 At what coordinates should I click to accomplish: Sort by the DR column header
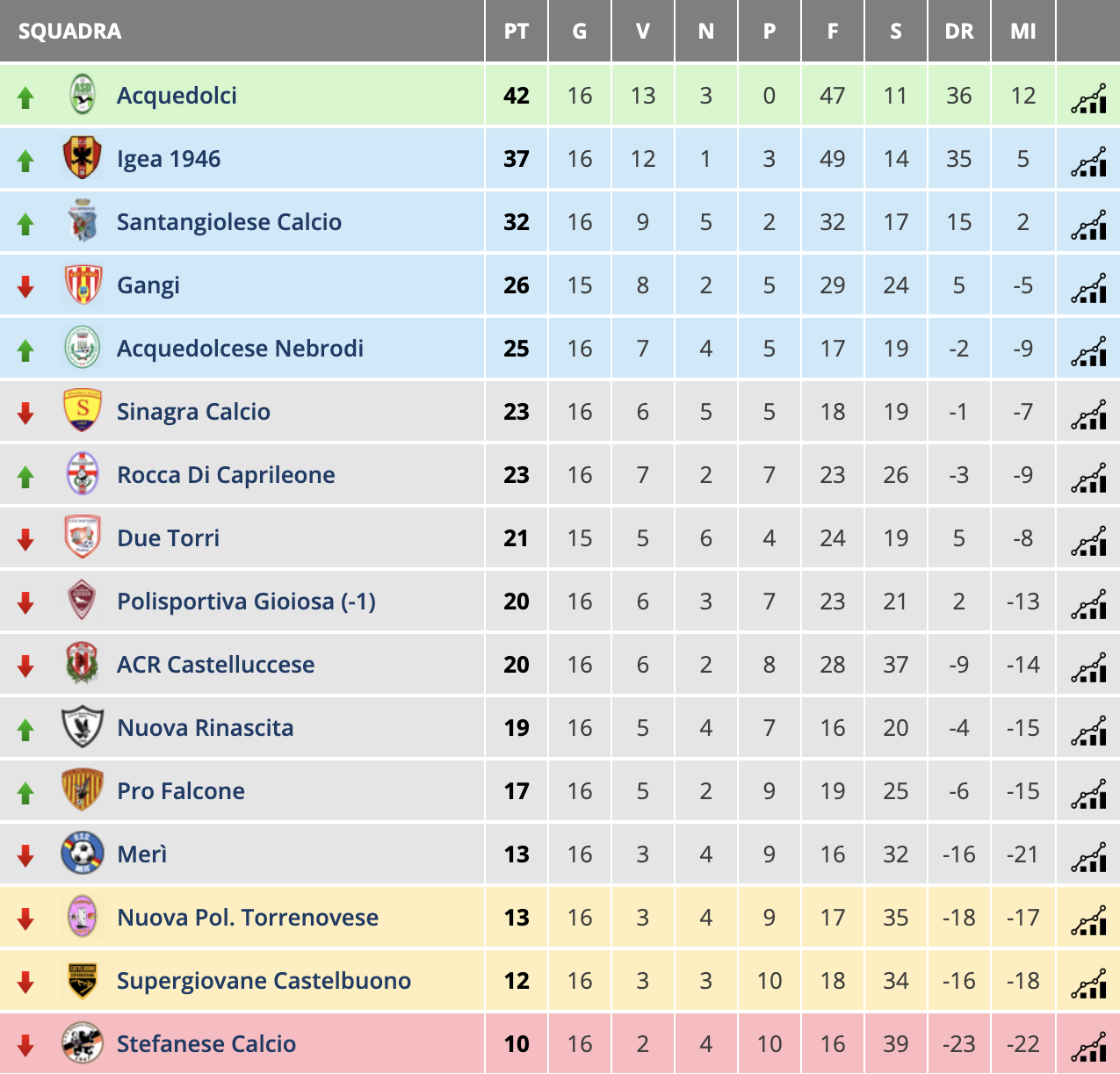click(x=959, y=32)
